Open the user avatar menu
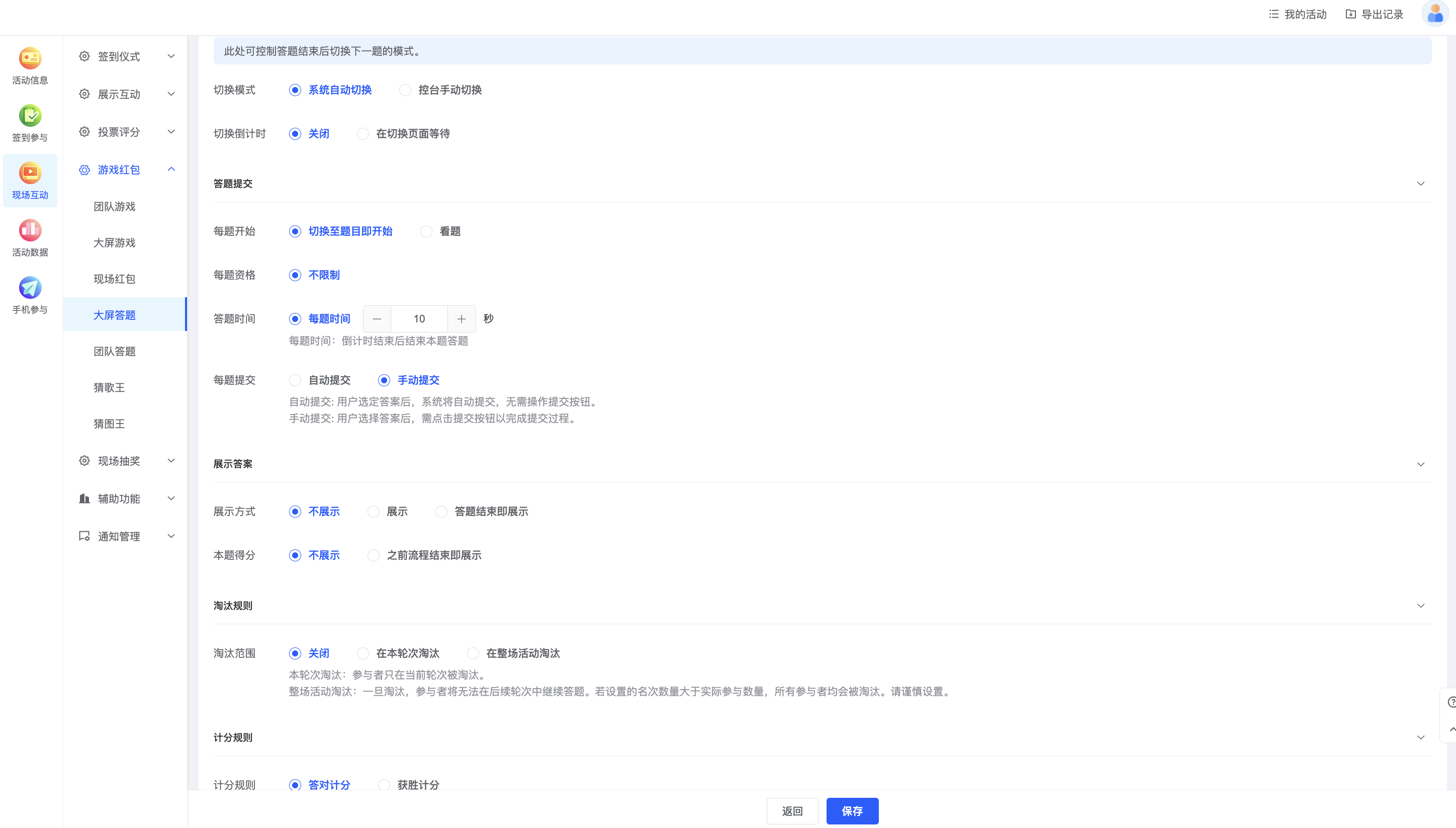Viewport: 1456px width, 828px height. pyautogui.click(x=1435, y=14)
